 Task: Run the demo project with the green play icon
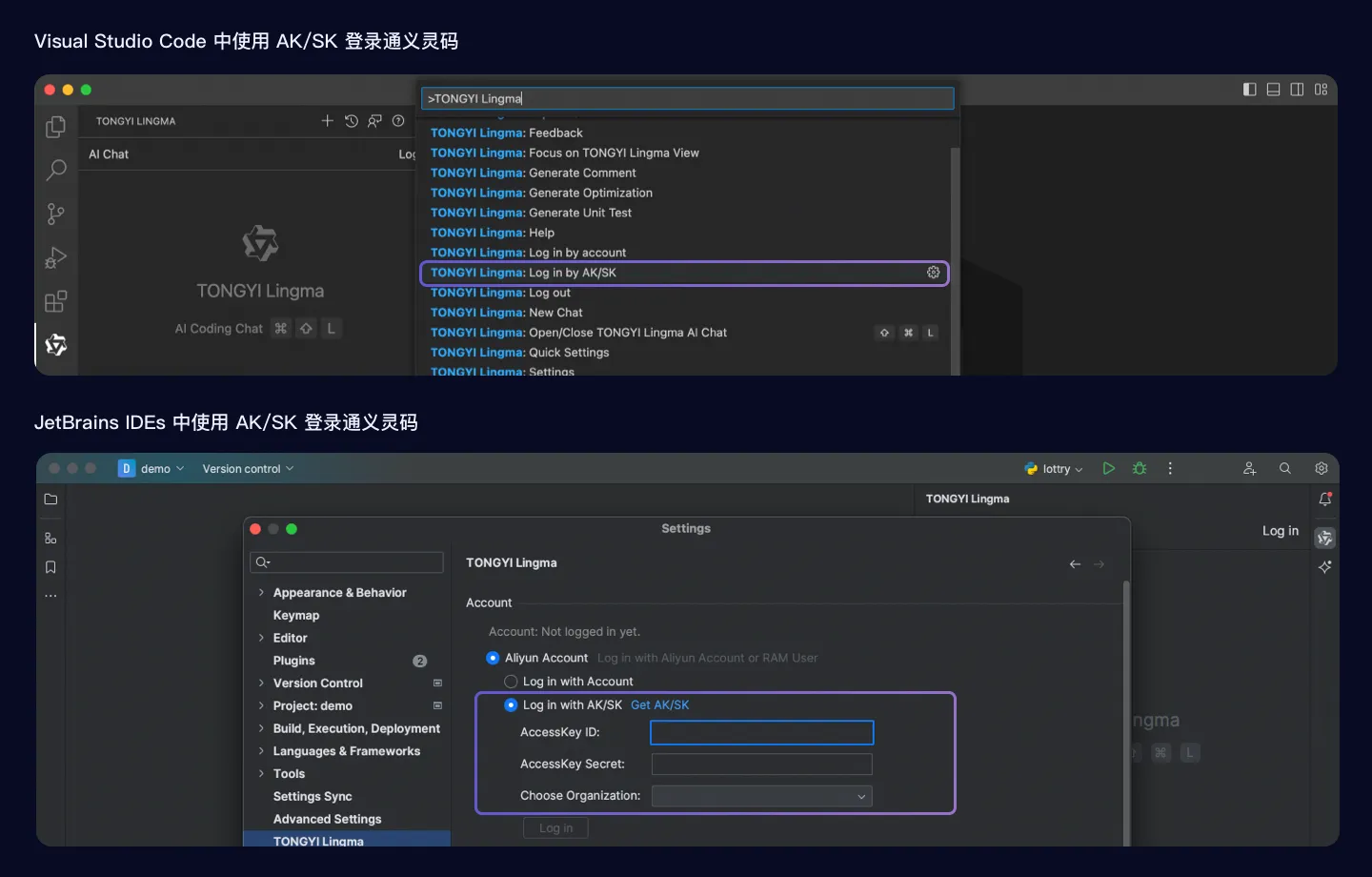point(1108,468)
